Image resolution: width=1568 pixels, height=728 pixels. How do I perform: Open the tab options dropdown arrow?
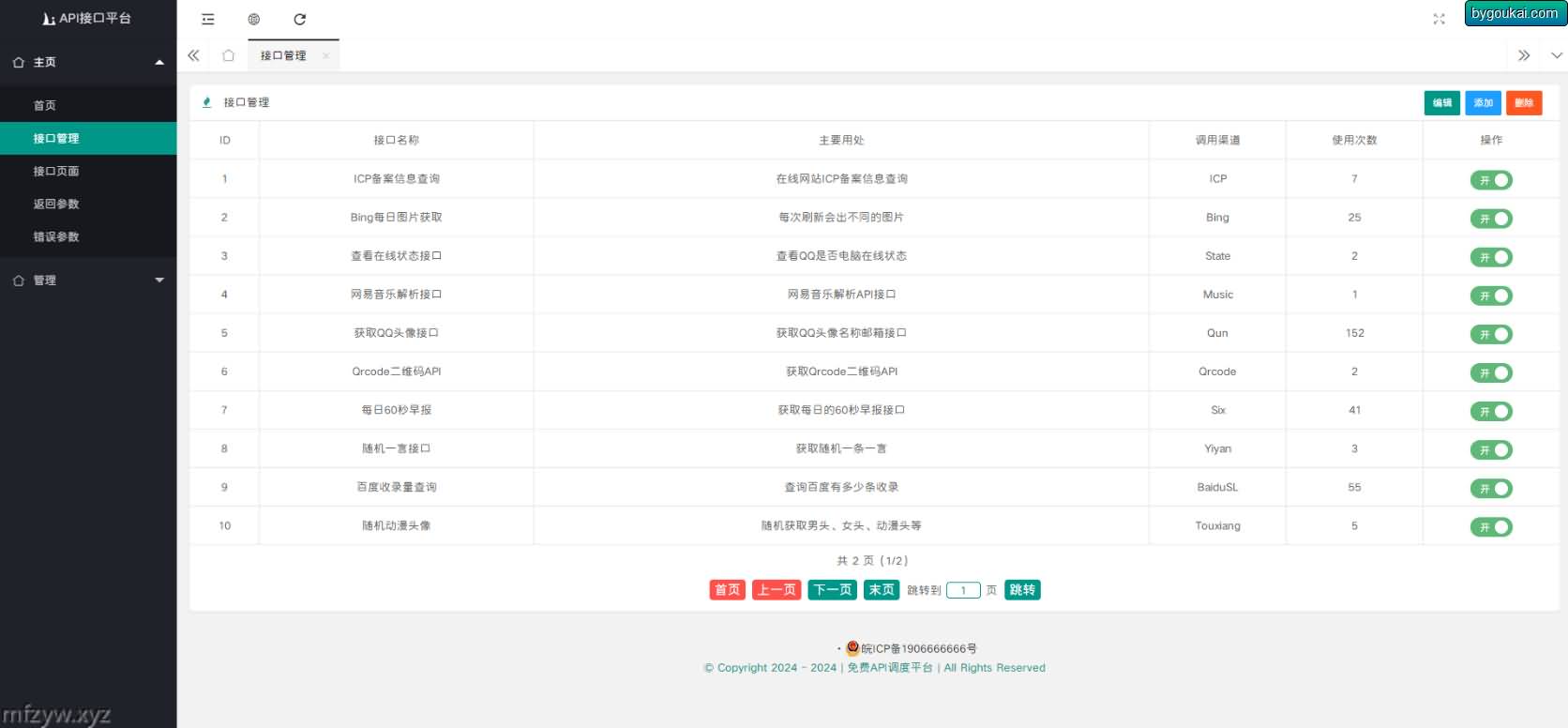pyautogui.click(x=1556, y=55)
